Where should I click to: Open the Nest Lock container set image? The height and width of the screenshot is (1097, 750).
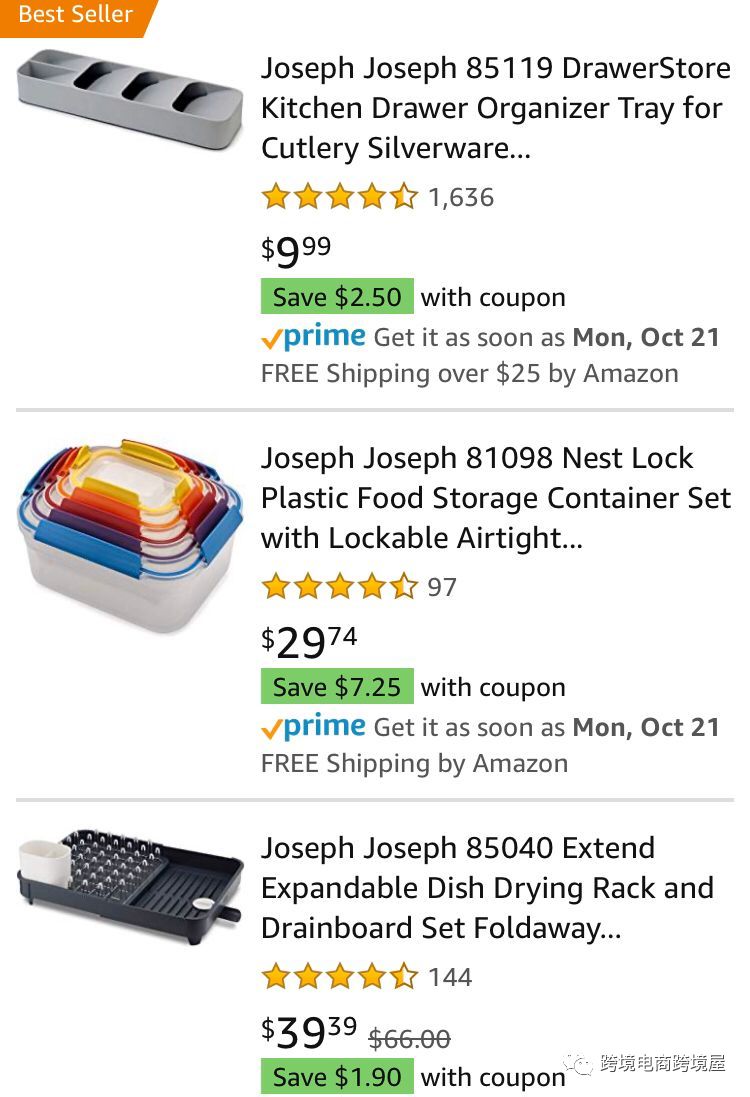click(x=129, y=535)
